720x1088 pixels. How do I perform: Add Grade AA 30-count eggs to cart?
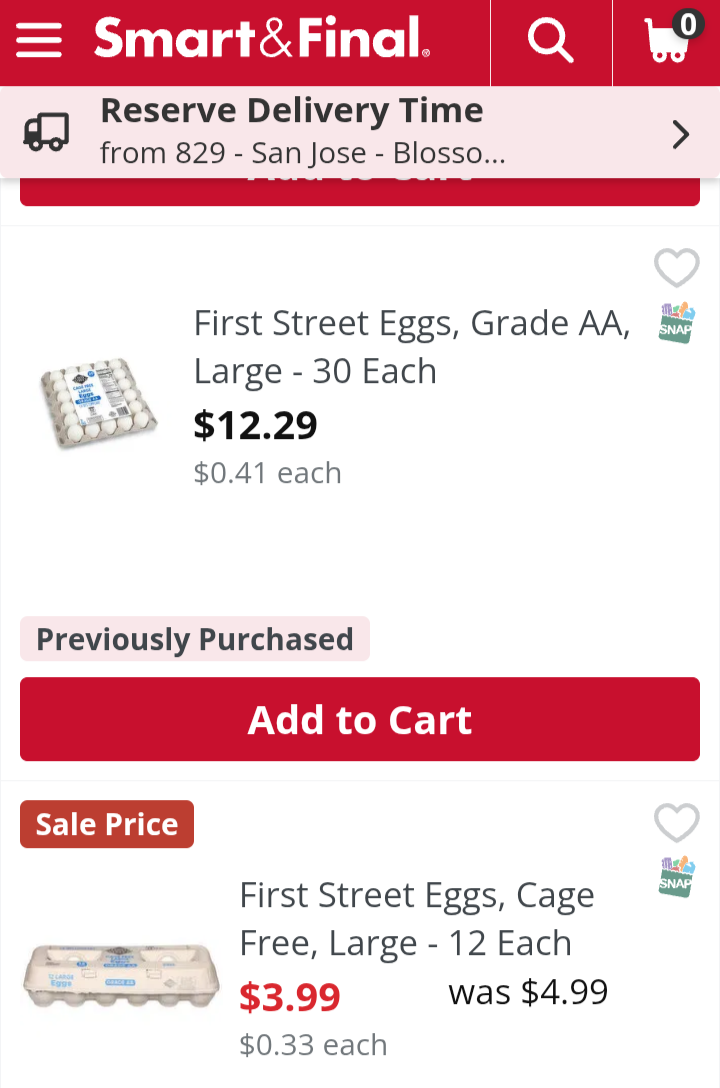(x=360, y=720)
